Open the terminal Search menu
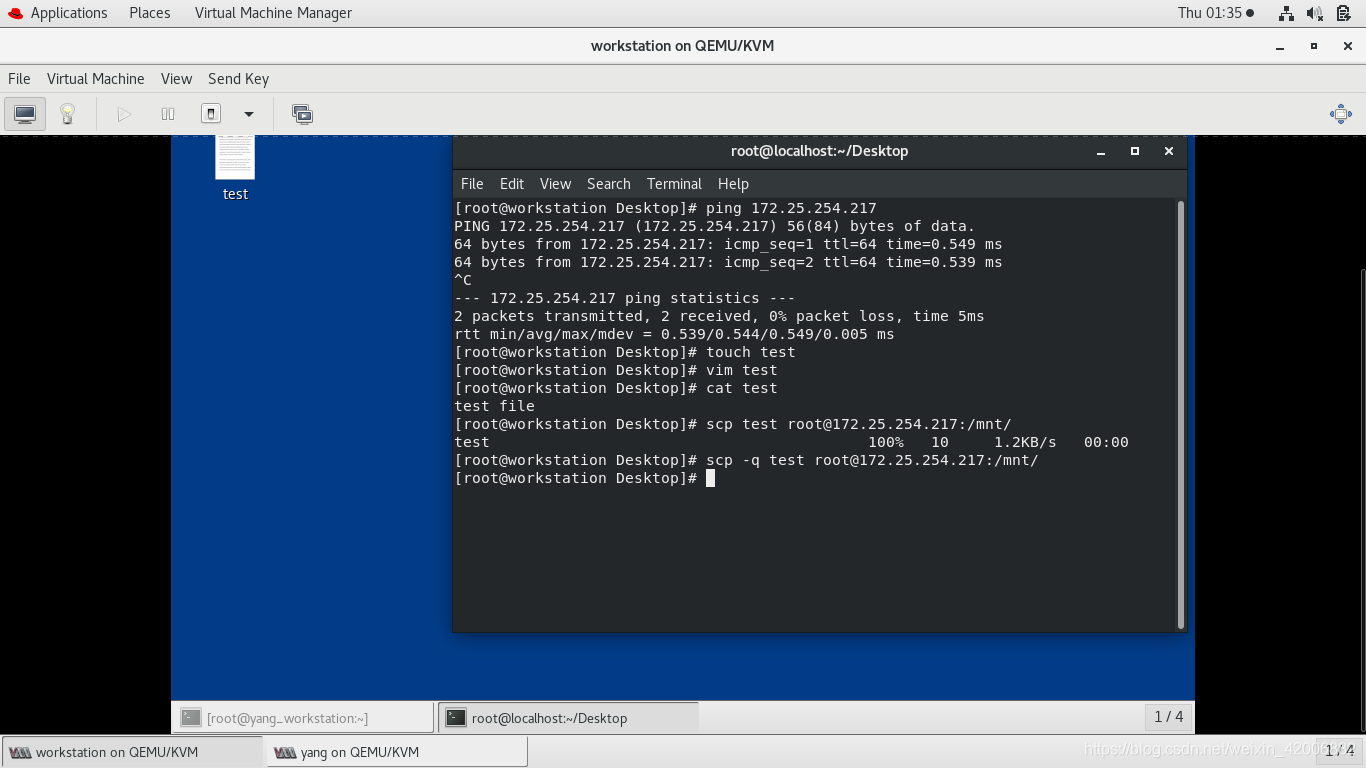The width and height of the screenshot is (1366, 768). [608, 184]
